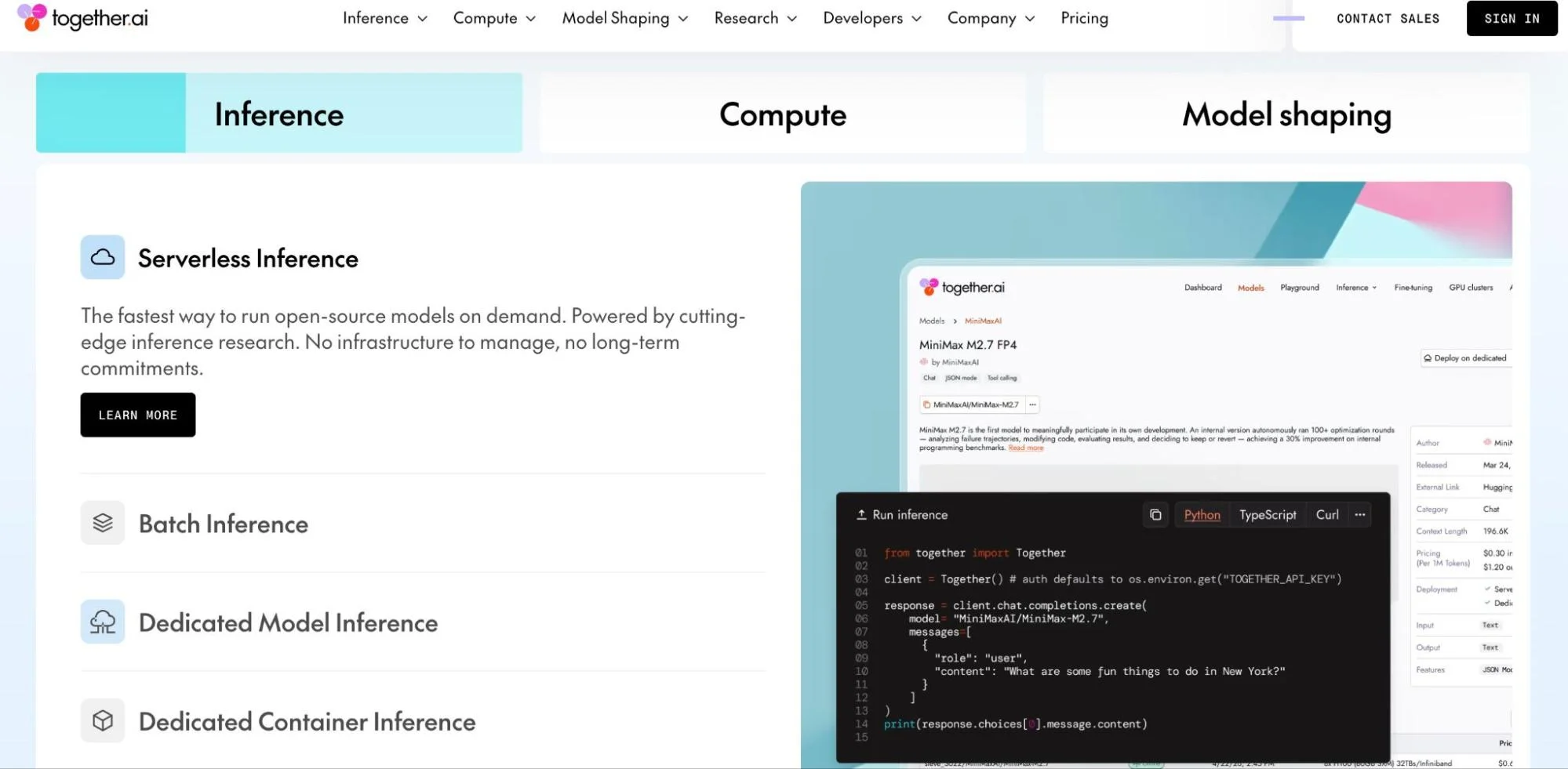Copy the code in the Run inference panel
Viewport: 1568px width, 769px height.
click(x=1155, y=514)
